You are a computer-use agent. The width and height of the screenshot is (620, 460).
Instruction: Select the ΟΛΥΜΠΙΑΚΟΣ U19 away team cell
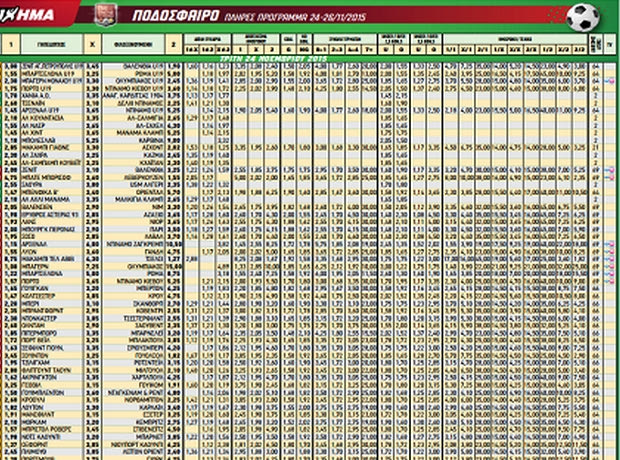[133, 81]
